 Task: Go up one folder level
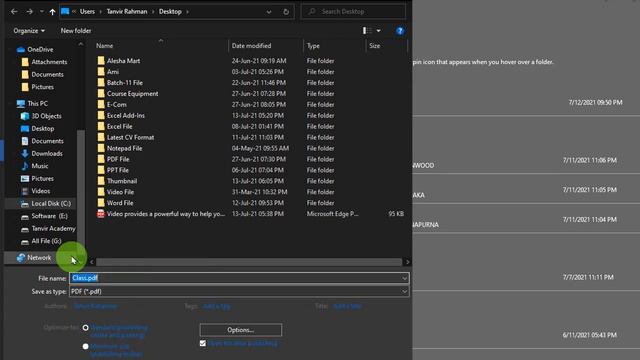[x=52, y=12]
